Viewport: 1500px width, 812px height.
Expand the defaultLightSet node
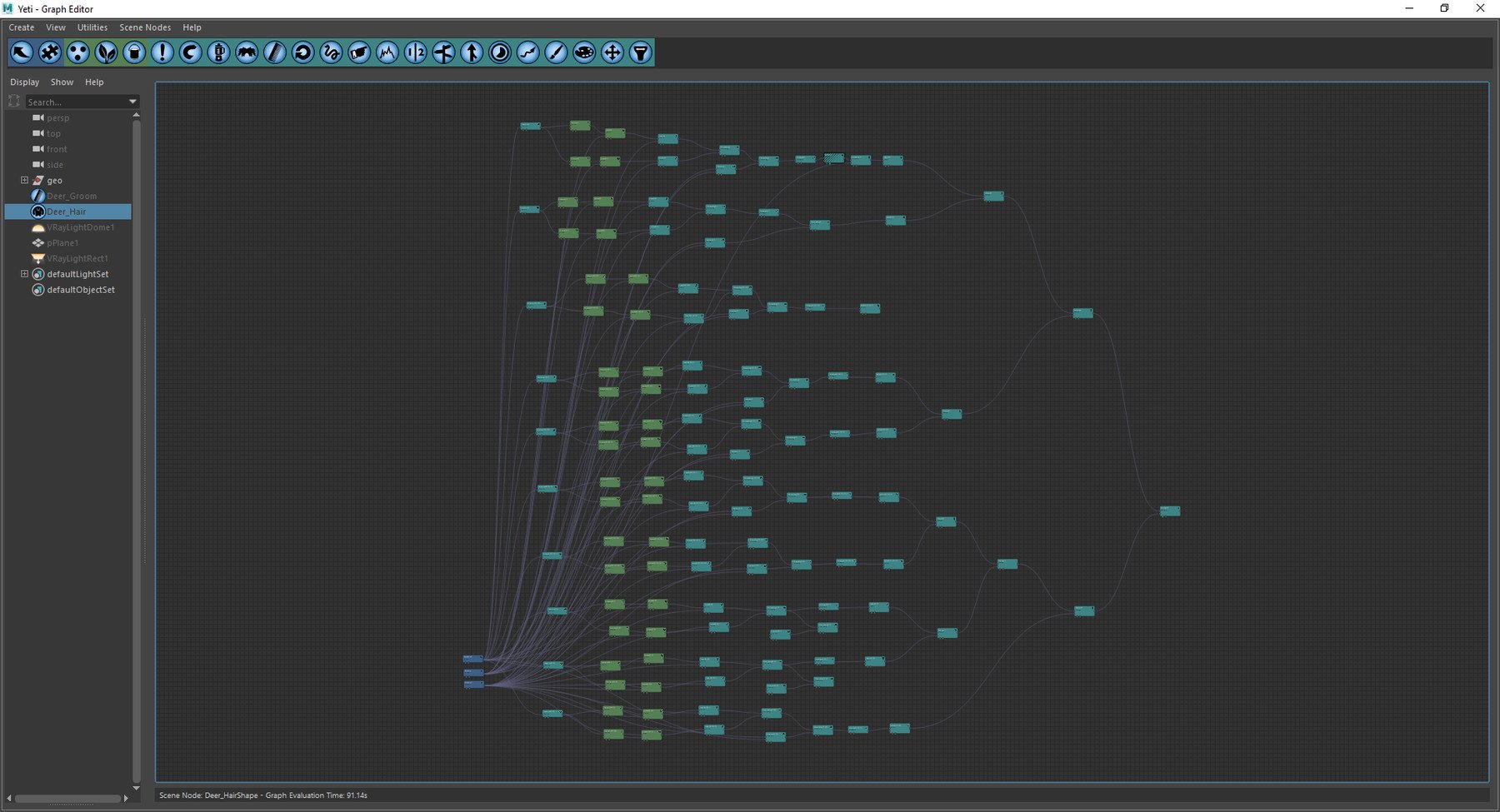click(x=24, y=274)
